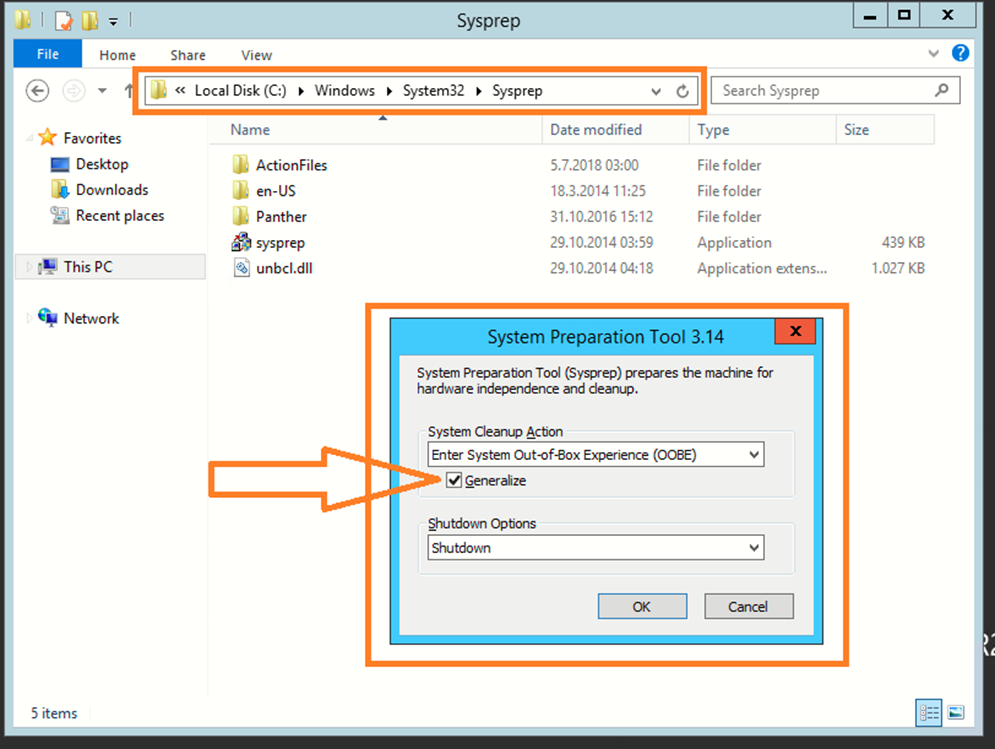Open the File menu
The width and height of the screenshot is (995, 749).
[48, 54]
